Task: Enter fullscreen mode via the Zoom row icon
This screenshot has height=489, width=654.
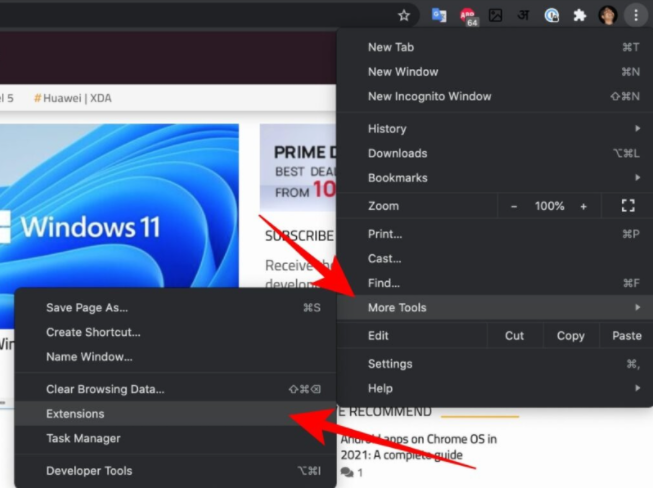Action: pos(628,206)
